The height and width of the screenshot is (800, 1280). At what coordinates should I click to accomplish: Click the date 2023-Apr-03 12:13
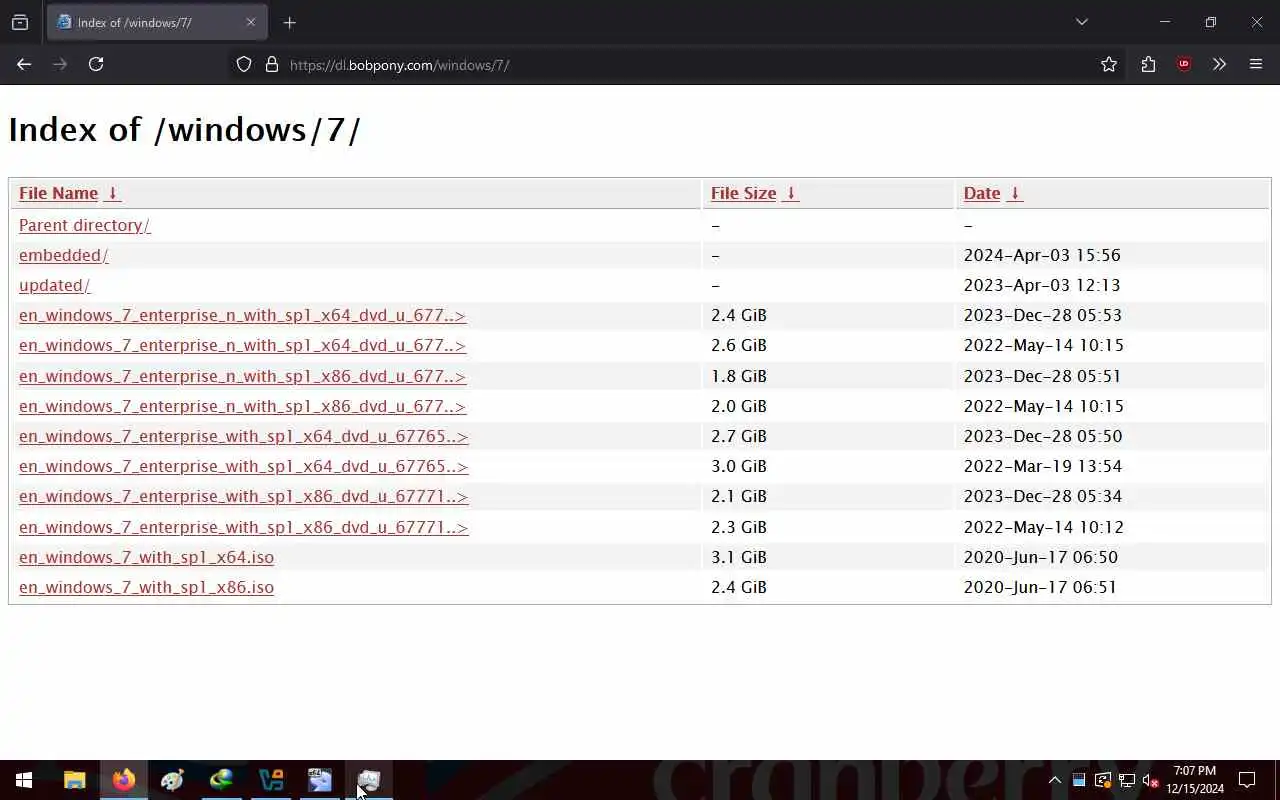pos(1042,285)
